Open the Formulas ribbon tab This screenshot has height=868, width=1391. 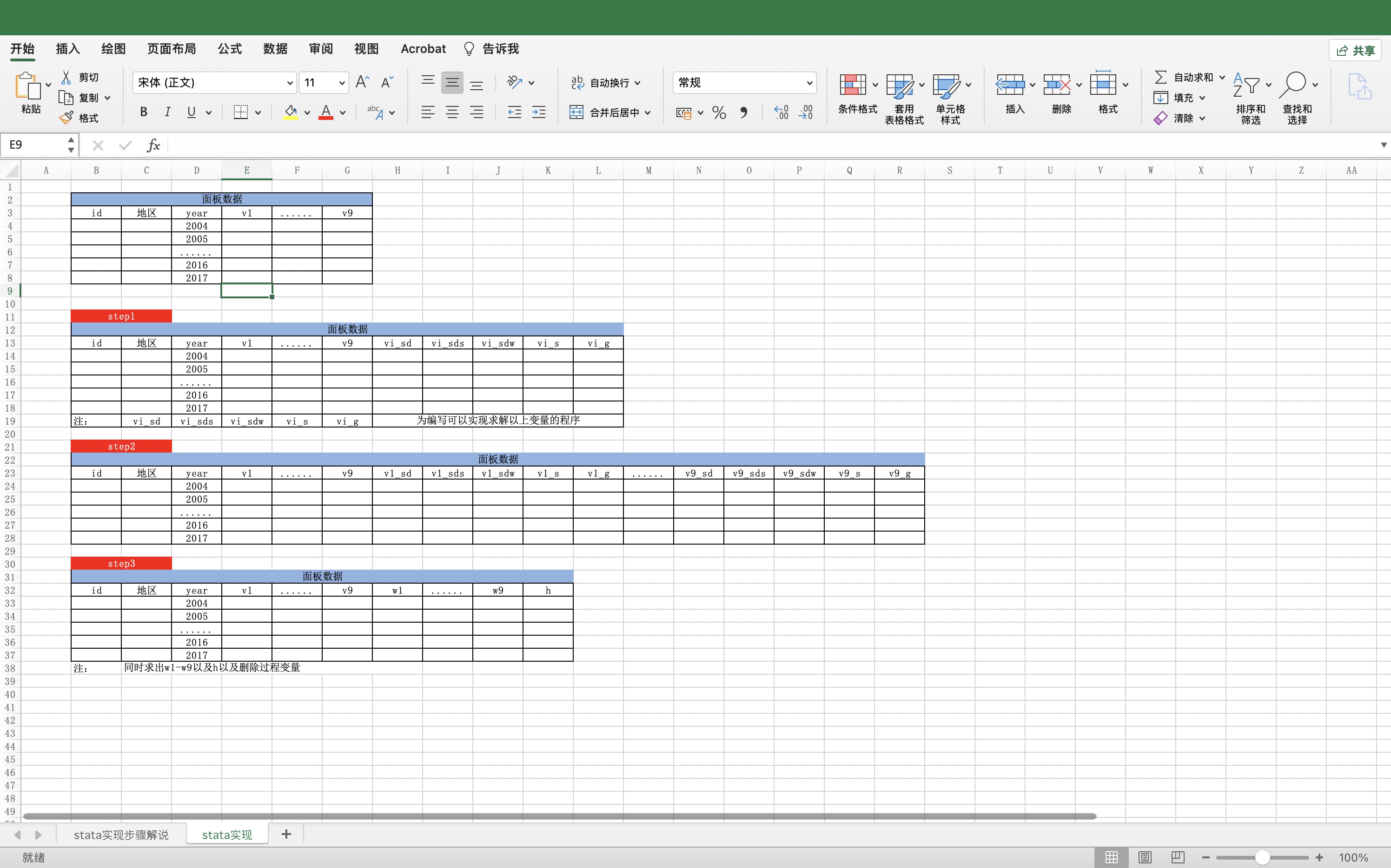coord(229,49)
